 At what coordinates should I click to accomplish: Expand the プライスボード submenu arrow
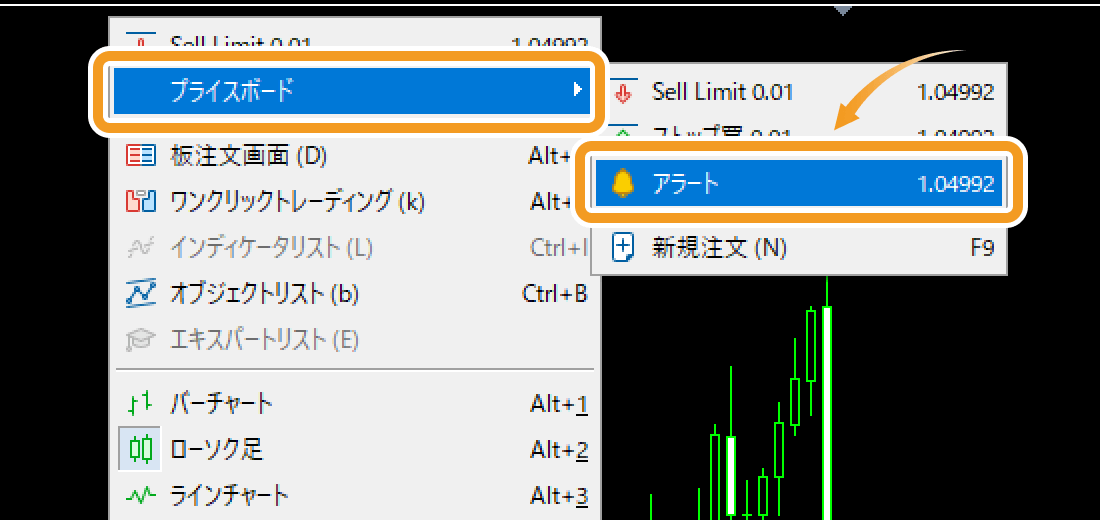[577, 90]
